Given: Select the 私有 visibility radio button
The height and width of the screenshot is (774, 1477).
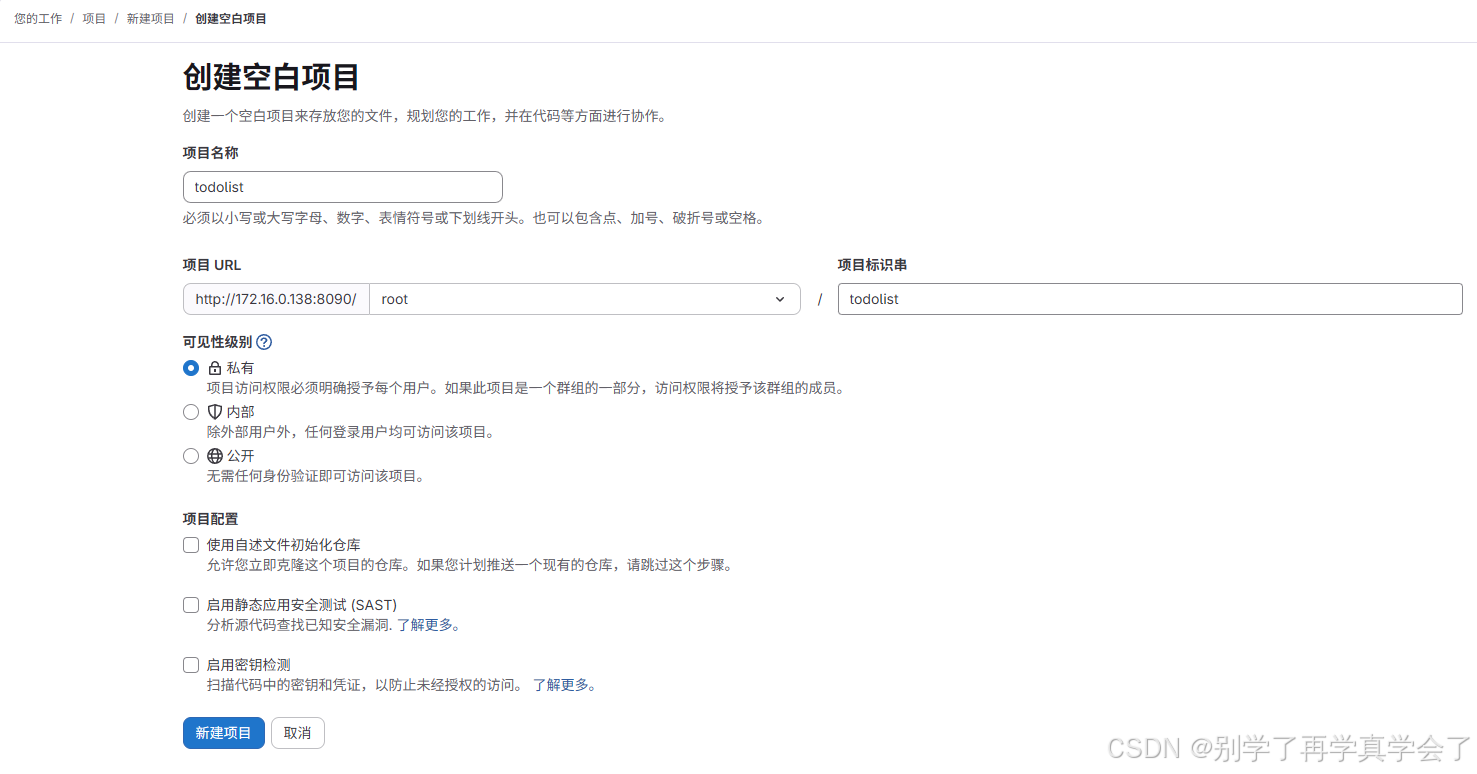Looking at the screenshot, I should [190, 368].
